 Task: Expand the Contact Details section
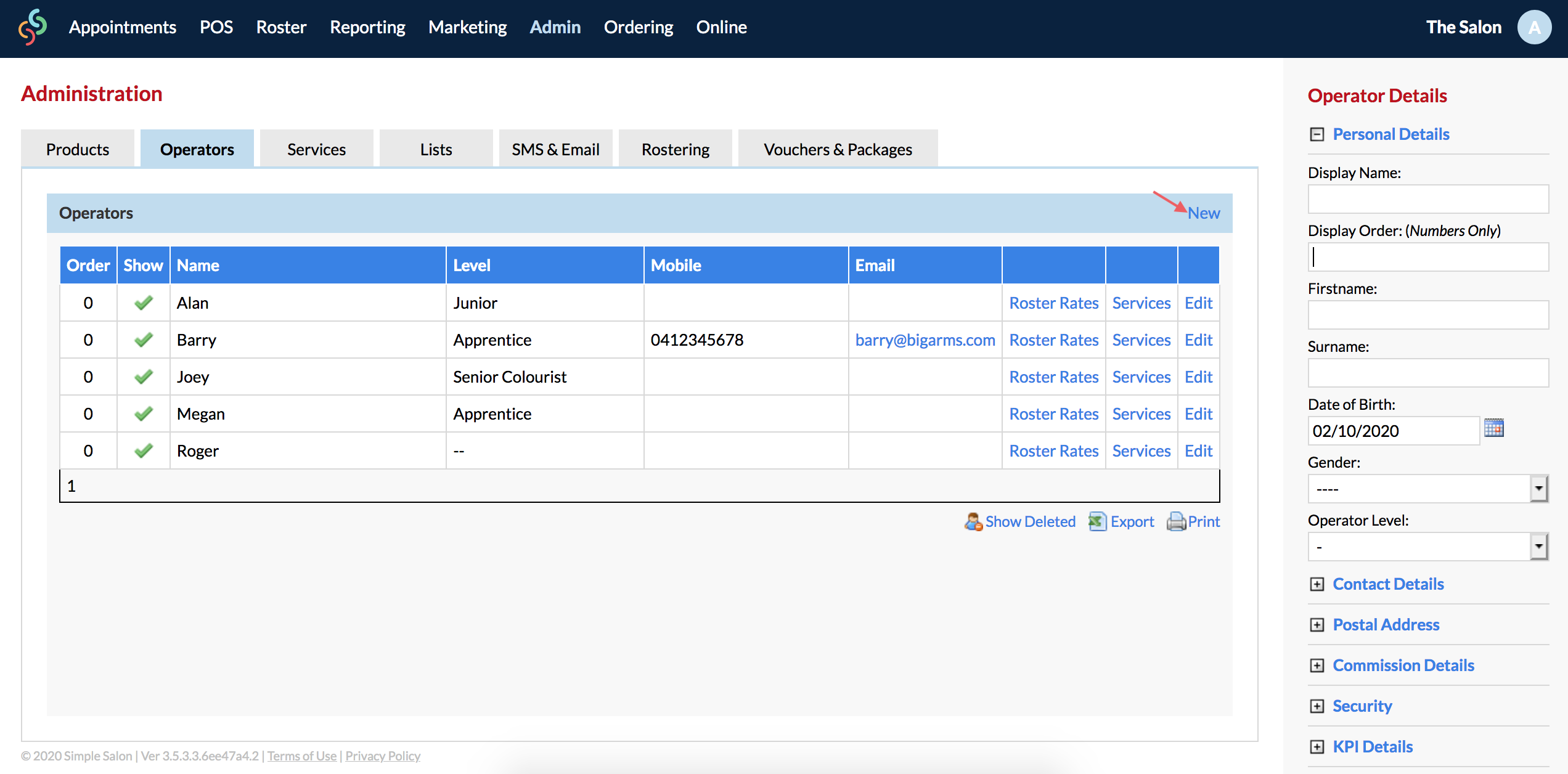(1317, 584)
